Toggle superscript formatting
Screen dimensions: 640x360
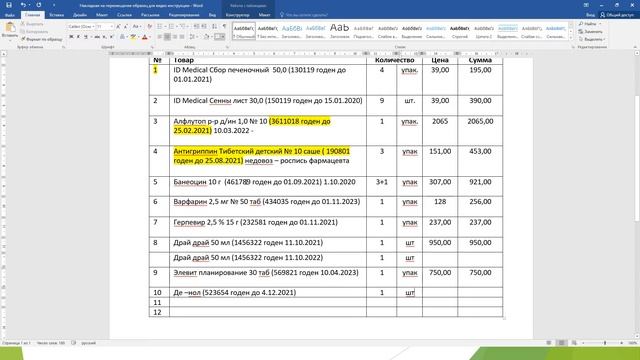click(111, 37)
